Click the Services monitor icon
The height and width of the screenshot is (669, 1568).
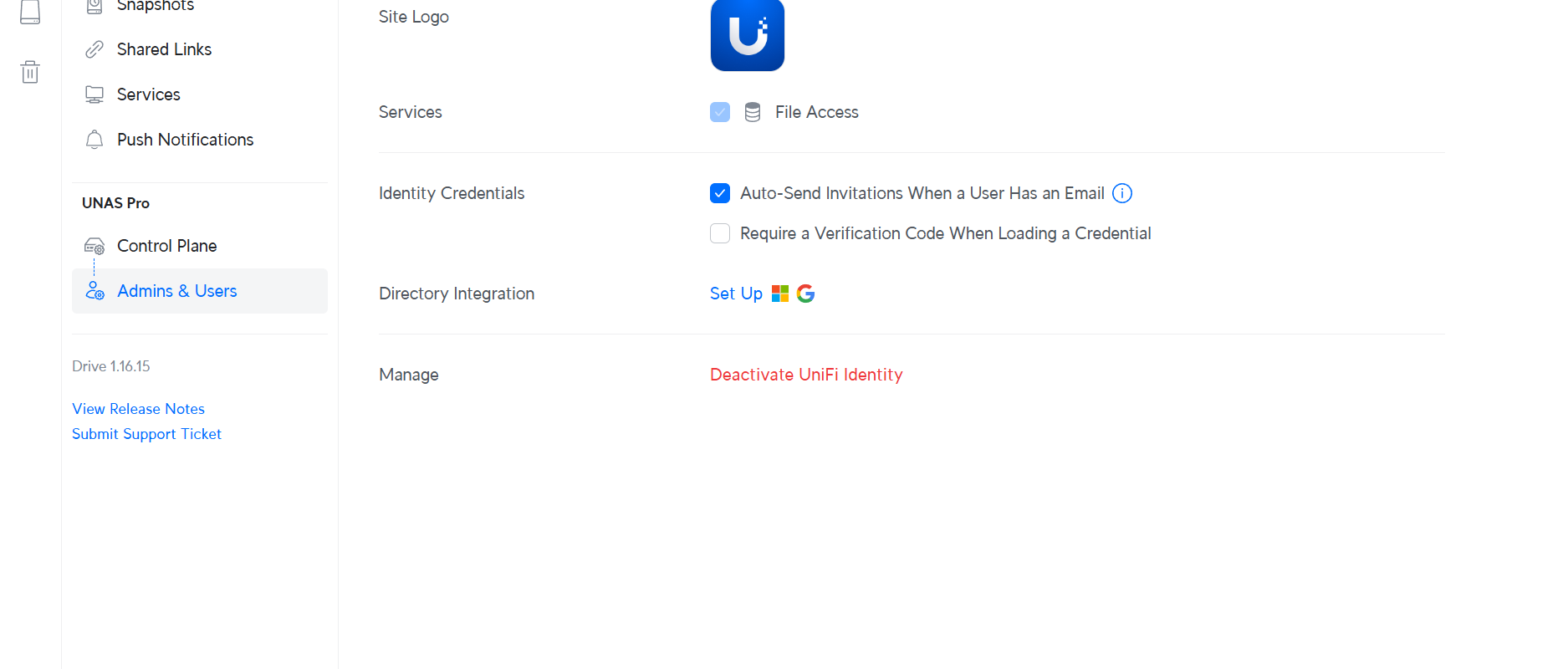(x=94, y=94)
